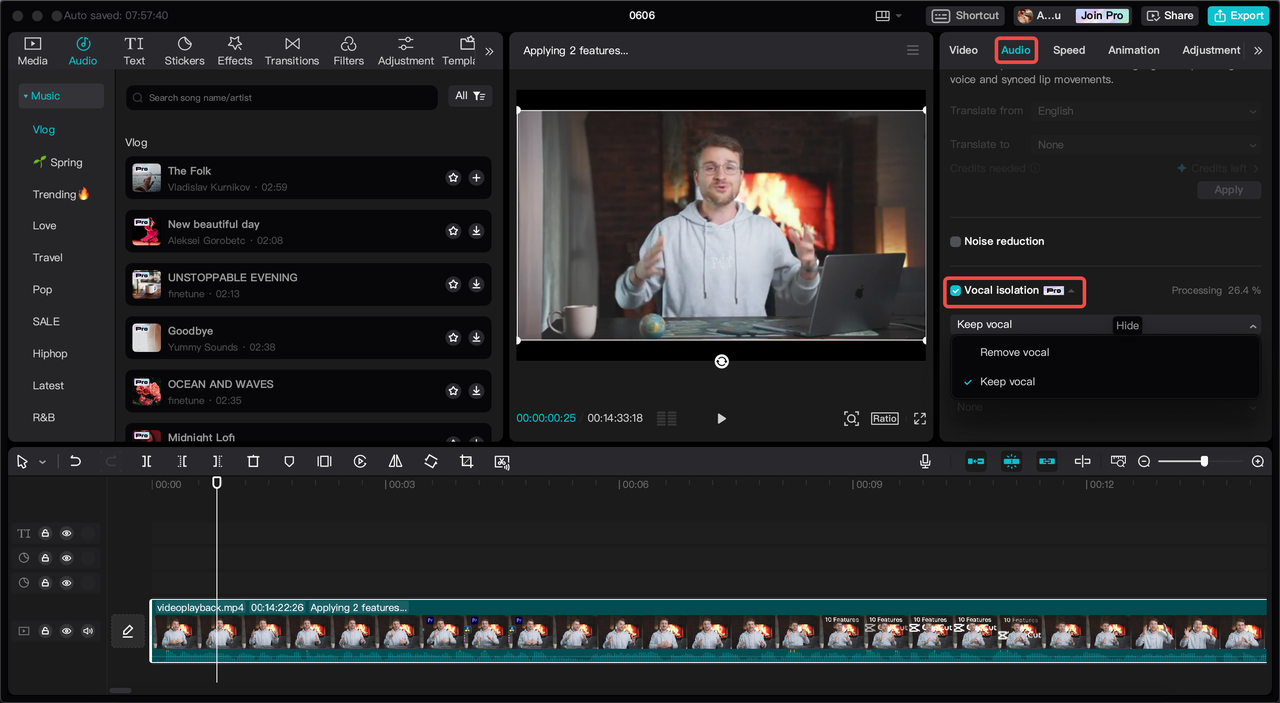Click the delete trash icon in timeline toolbar
This screenshot has height=703, width=1280.
(253, 461)
